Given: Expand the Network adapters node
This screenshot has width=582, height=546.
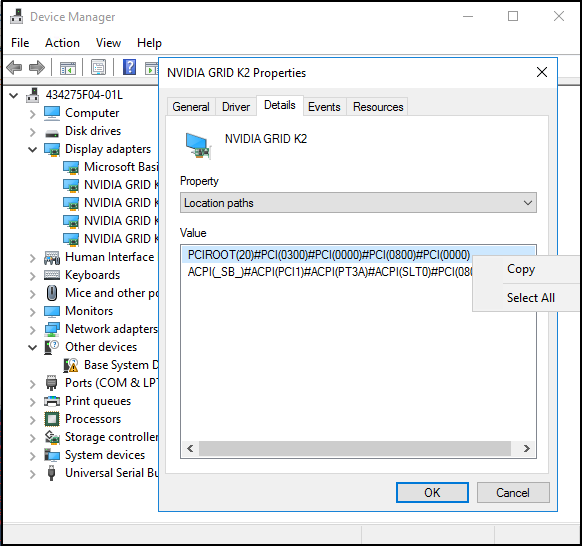Looking at the screenshot, I should [x=33, y=330].
